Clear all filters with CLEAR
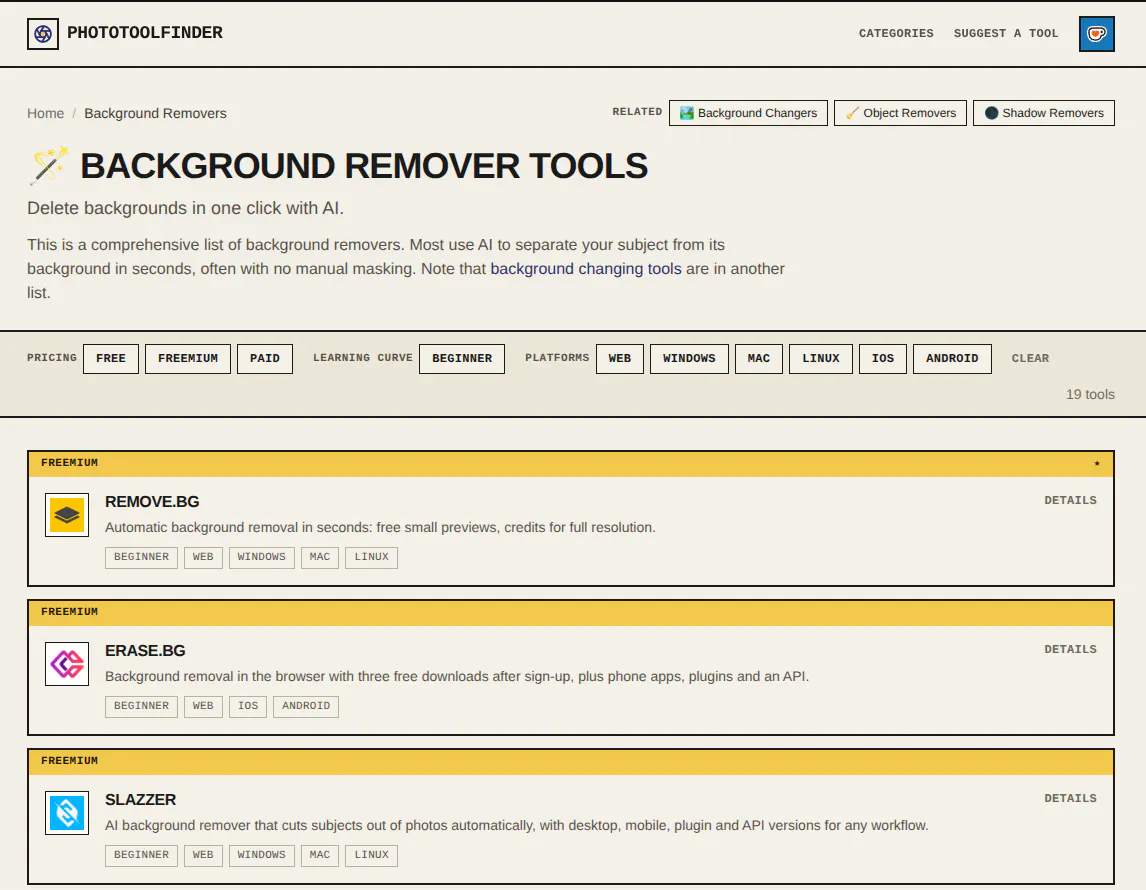The height and width of the screenshot is (890, 1146). coord(1030,359)
